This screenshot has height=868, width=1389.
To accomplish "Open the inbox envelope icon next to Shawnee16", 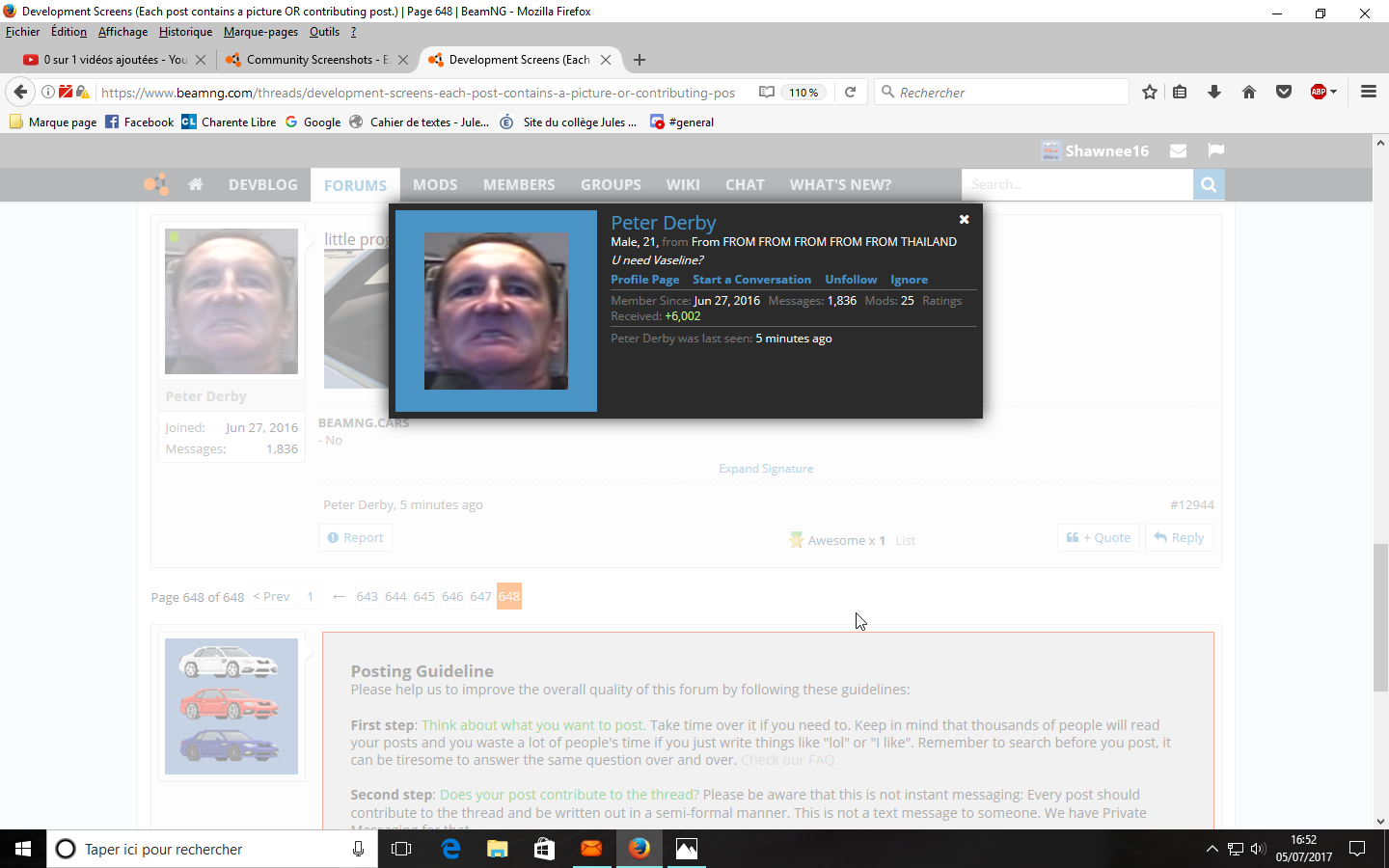I will click(1178, 150).
